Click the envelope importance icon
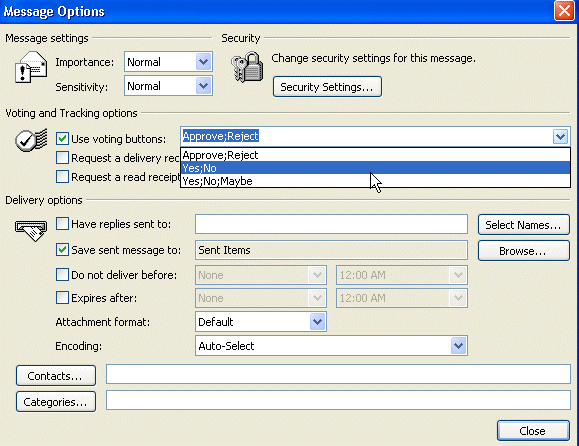Screen dimensions: 579x446 tap(31, 67)
